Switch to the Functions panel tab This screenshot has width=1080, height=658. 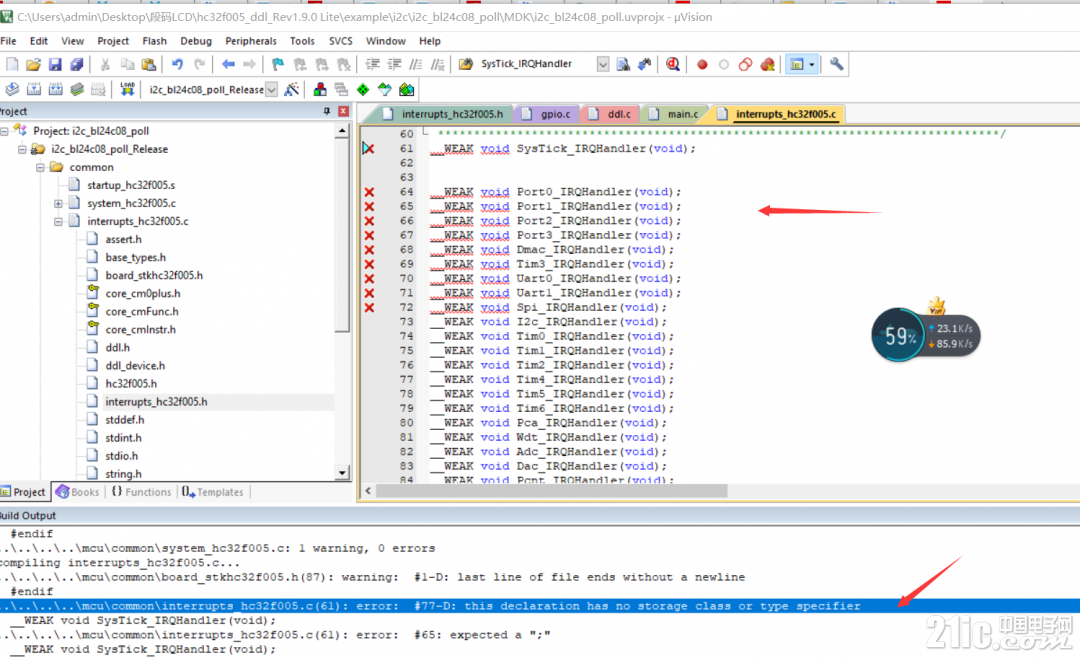point(141,492)
